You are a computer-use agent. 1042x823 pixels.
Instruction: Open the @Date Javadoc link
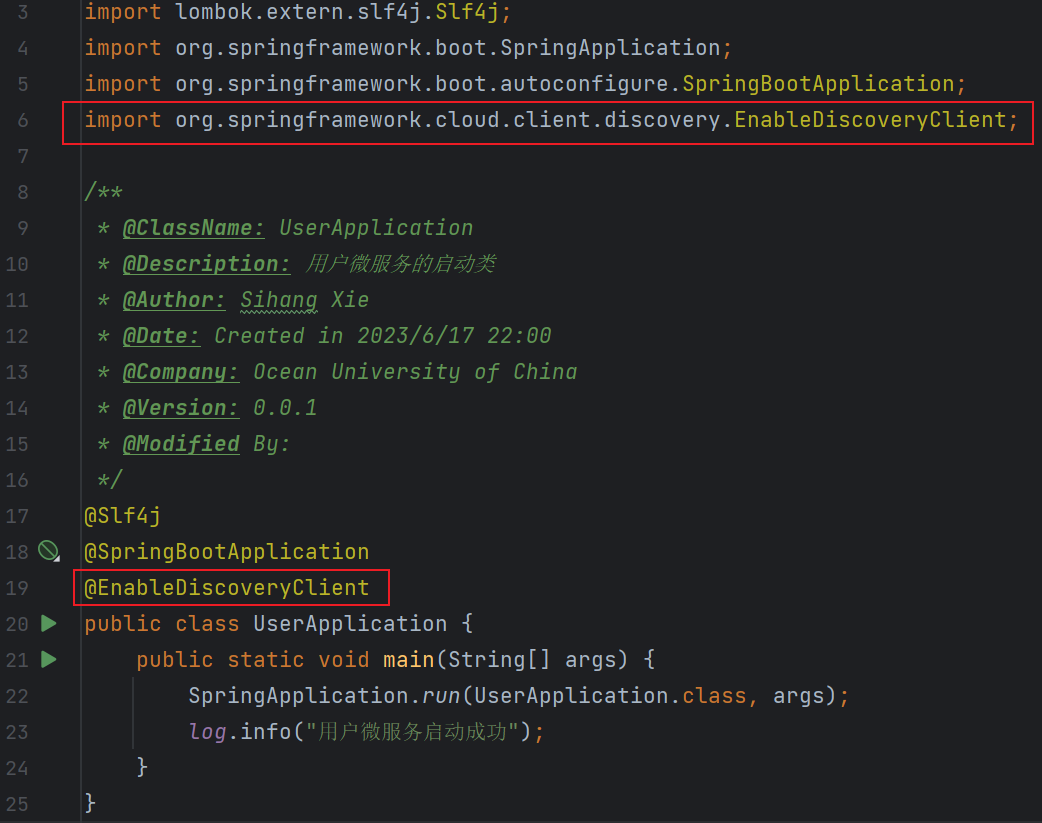pyautogui.click(x=160, y=335)
